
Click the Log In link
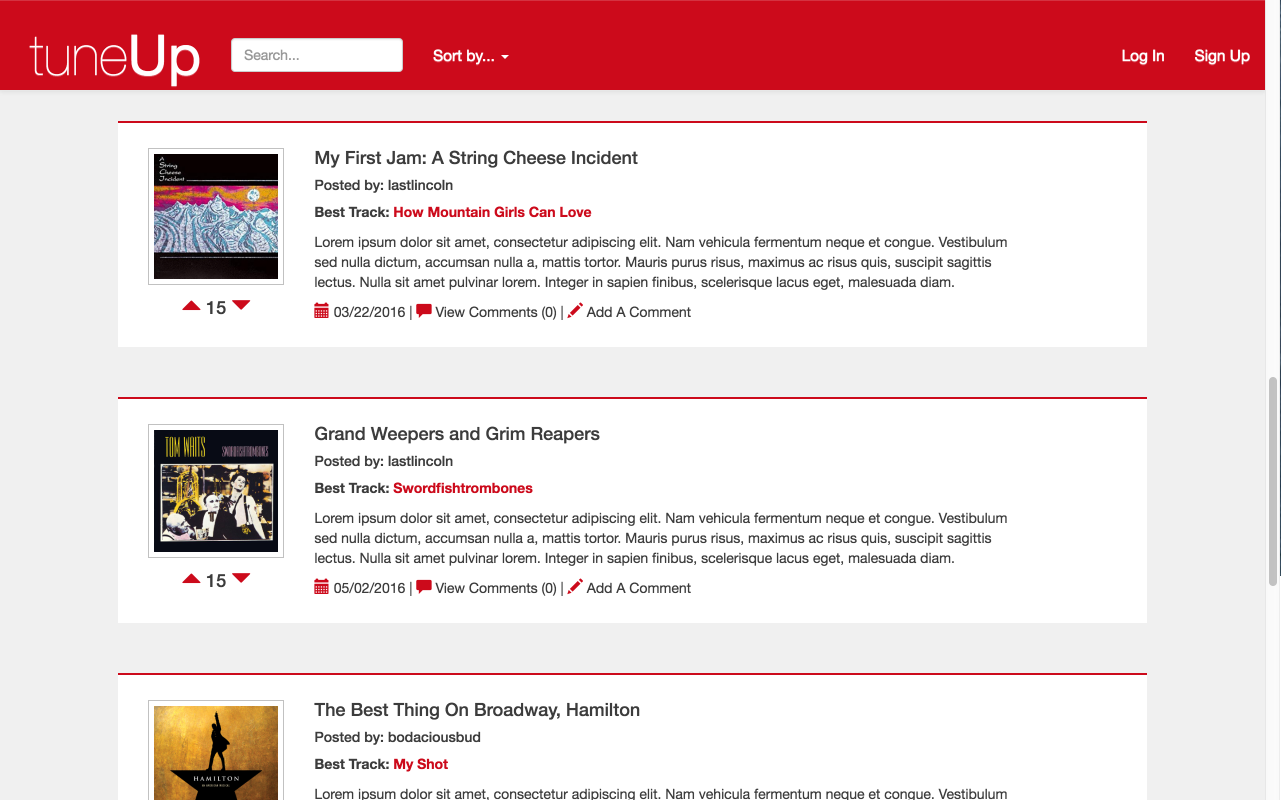pyautogui.click(x=1142, y=56)
